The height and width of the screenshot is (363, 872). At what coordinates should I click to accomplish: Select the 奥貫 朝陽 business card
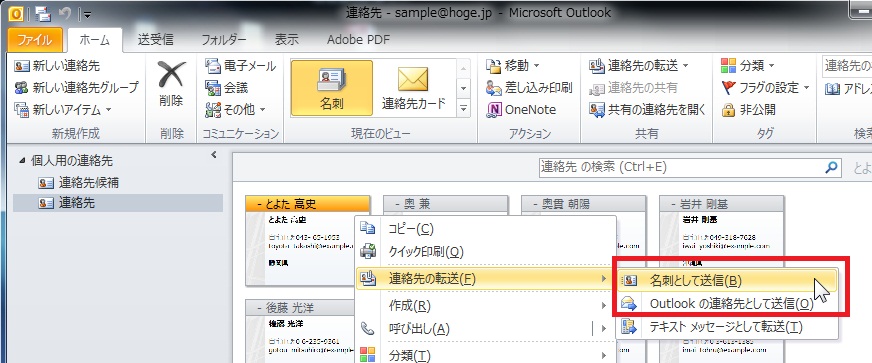click(x=584, y=205)
